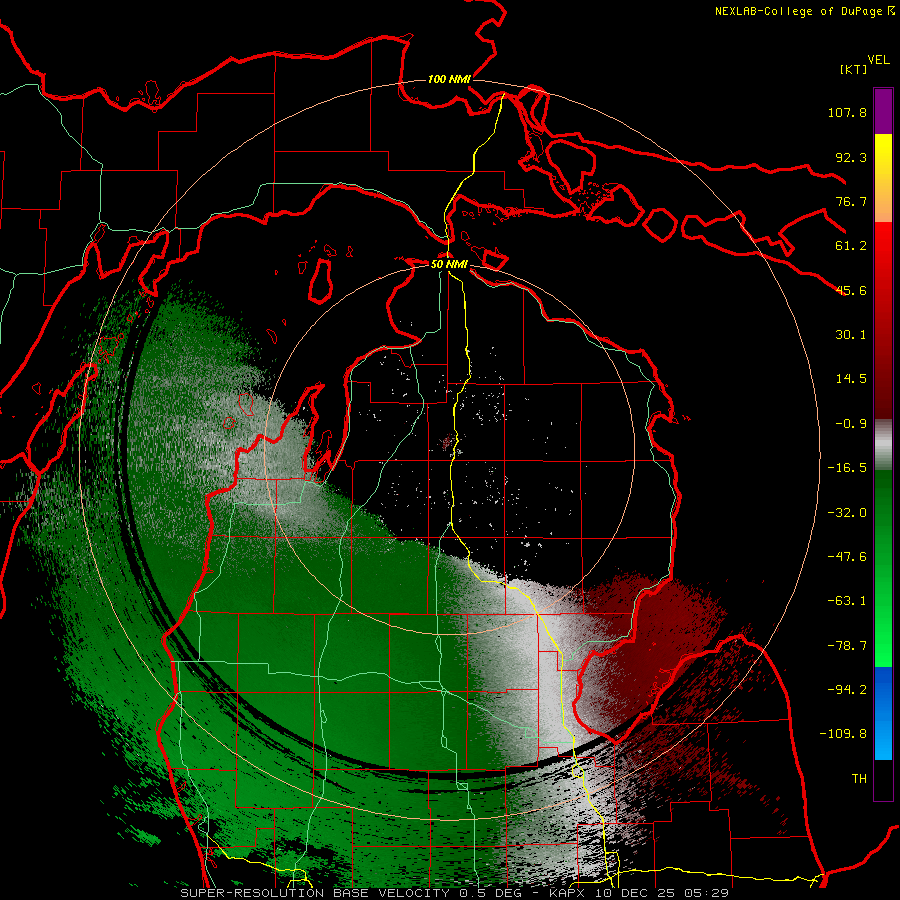Click the -109.8 value on velocity scale
Screen dimensions: 900x900
pos(843,734)
